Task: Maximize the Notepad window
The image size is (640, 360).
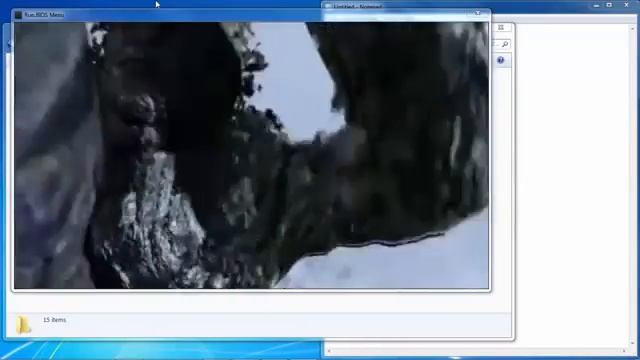Action: point(609,5)
